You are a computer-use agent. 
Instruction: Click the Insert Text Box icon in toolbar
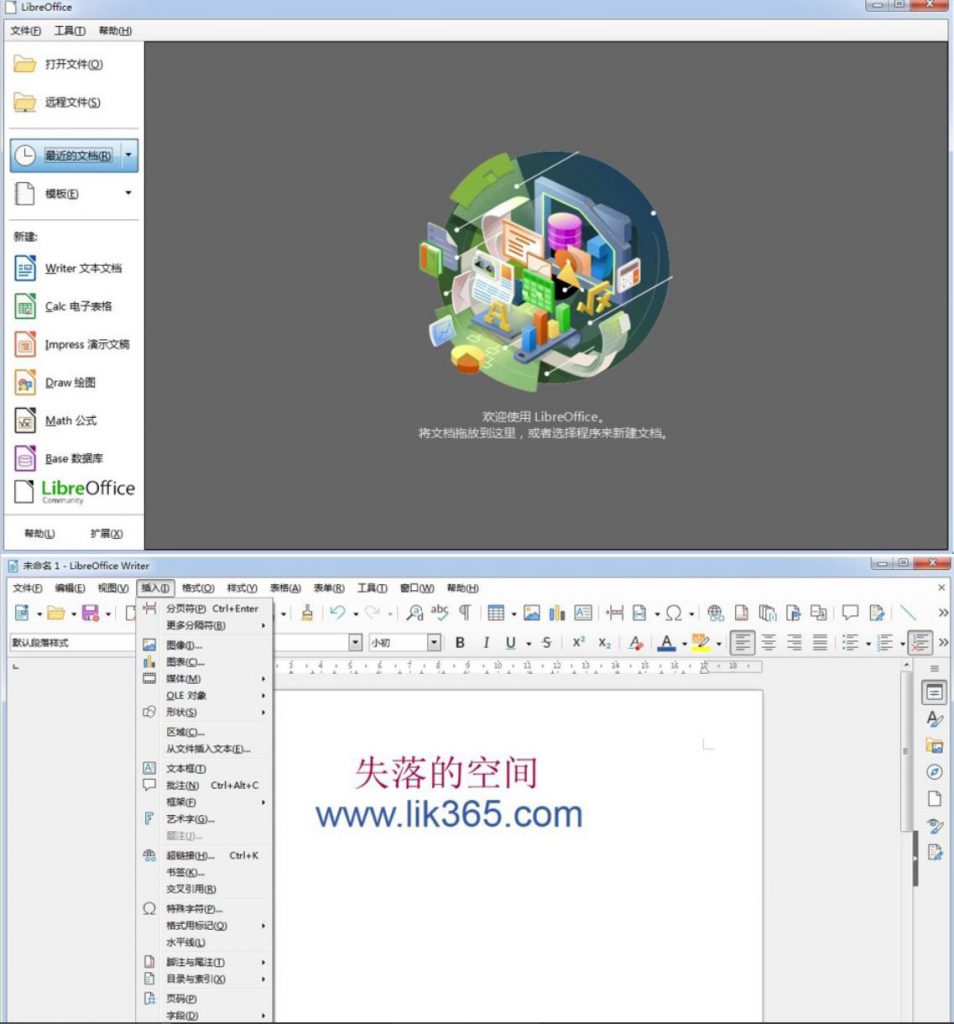[x=582, y=613]
